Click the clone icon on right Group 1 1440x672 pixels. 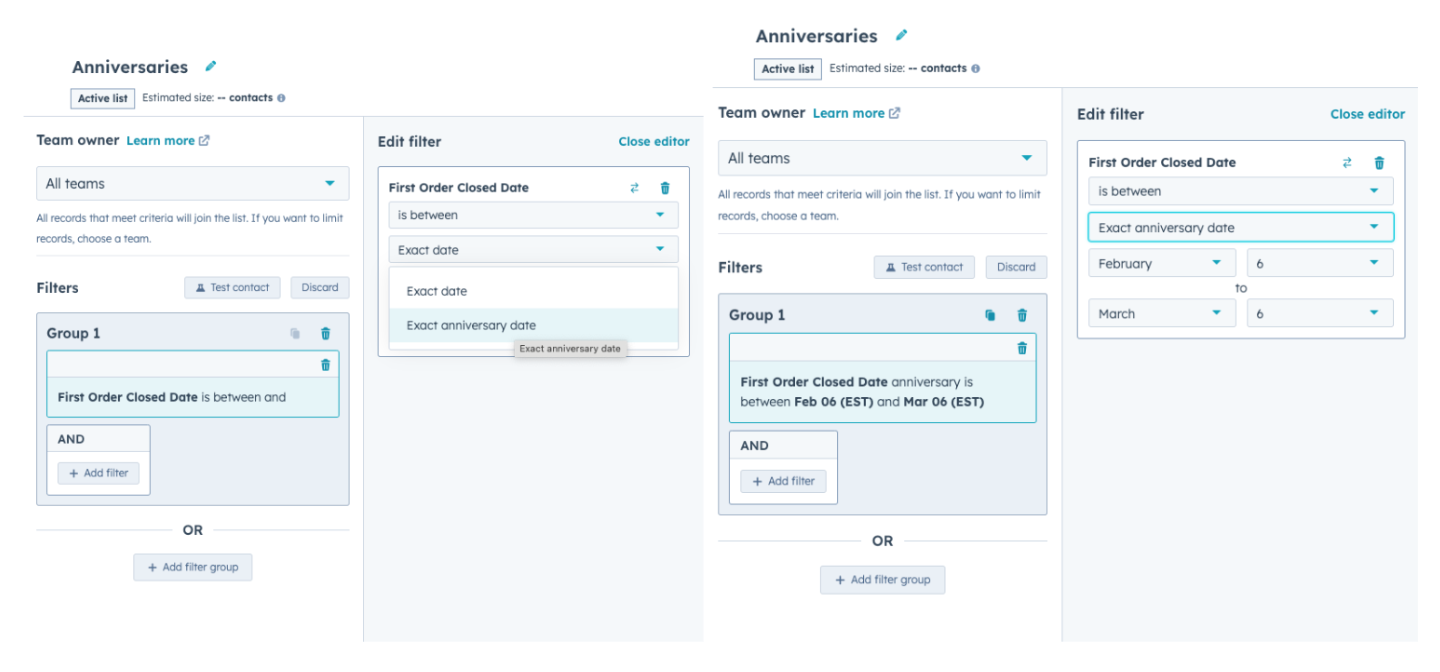[989, 315]
